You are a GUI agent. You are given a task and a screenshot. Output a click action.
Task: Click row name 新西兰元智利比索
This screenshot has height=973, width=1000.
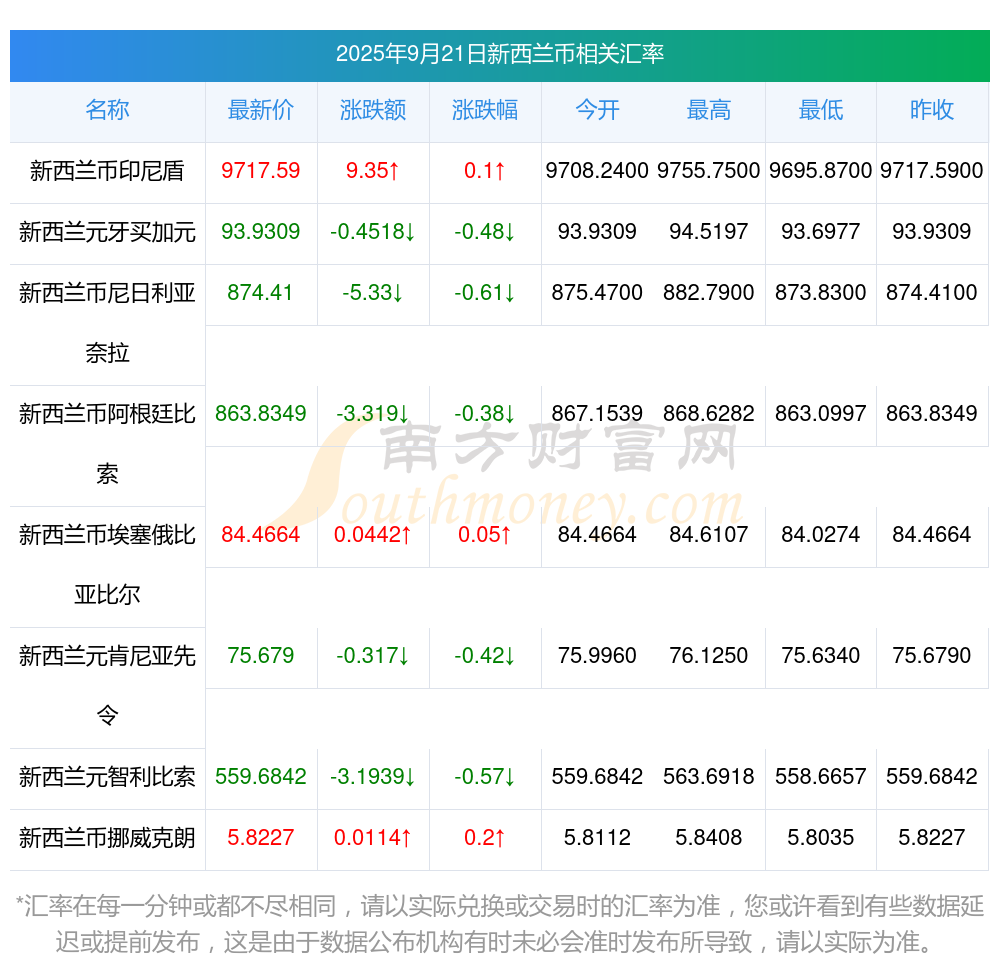coord(107,777)
